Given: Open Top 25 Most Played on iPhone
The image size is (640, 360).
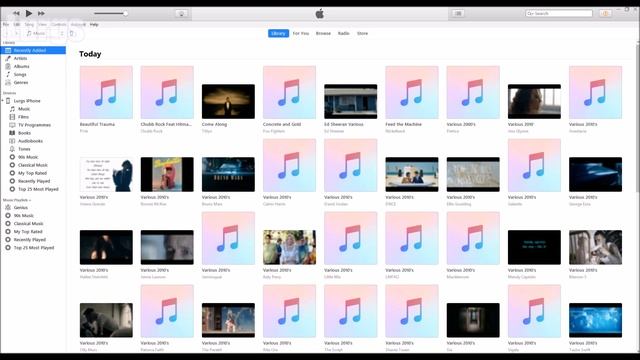Looking at the screenshot, I should click(33, 189).
